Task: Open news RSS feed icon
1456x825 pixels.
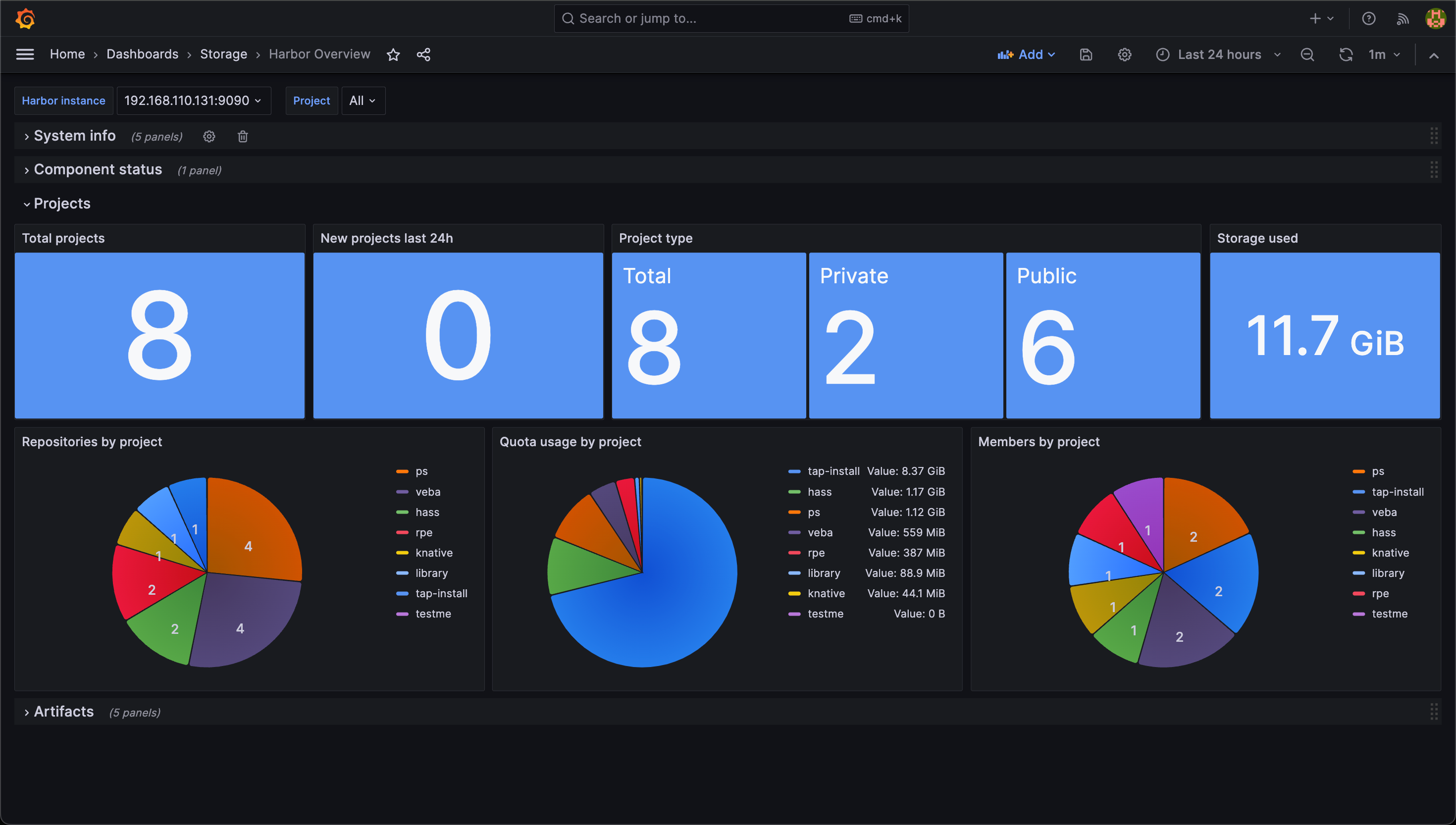Action: click(1403, 19)
